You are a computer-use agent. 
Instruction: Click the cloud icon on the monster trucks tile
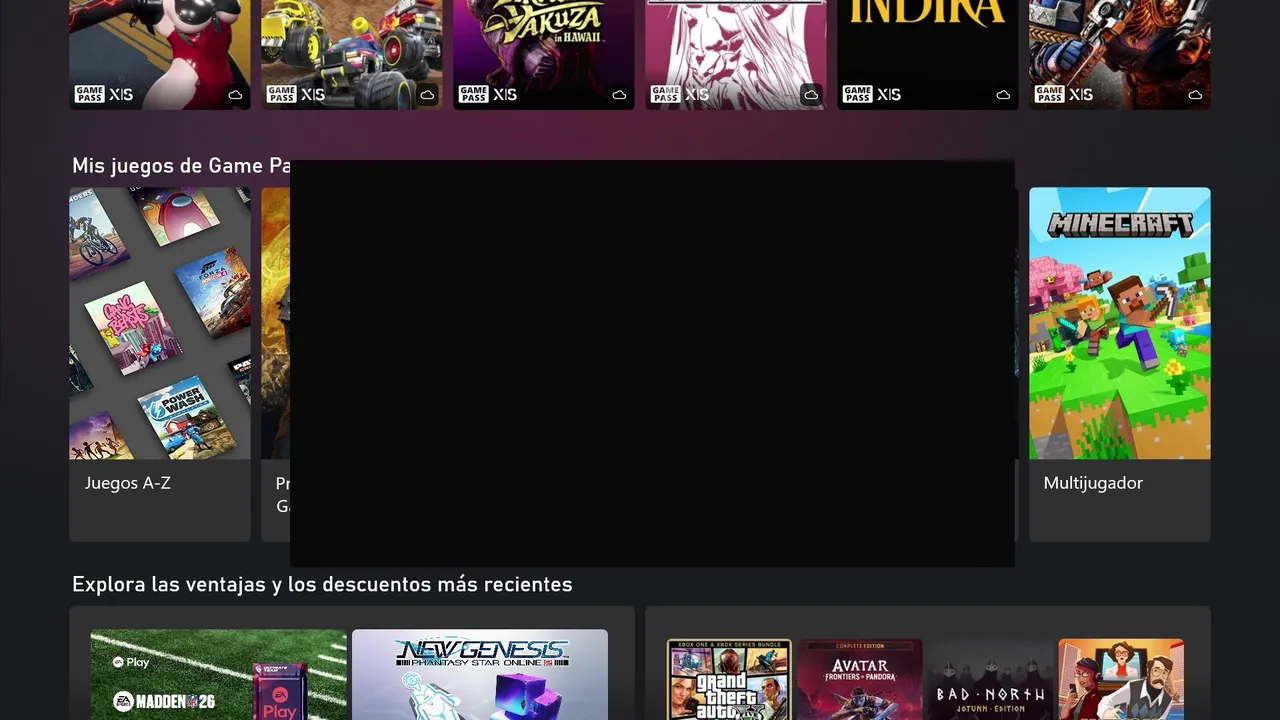tap(427, 95)
